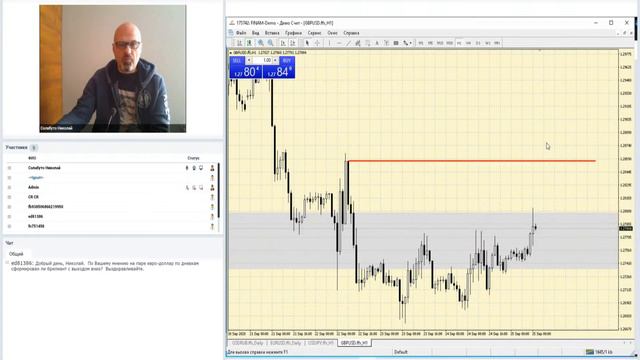Open the Графики menu

pyautogui.click(x=293, y=33)
